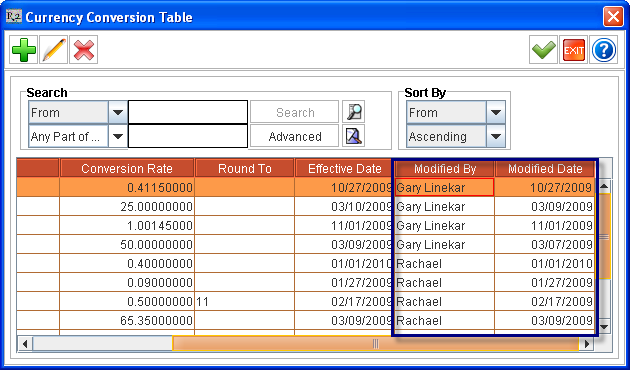Viewport: 630px width, 370px height.
Task: Click Effective Date cell 11/01/2009
Action: pos(344,225)
